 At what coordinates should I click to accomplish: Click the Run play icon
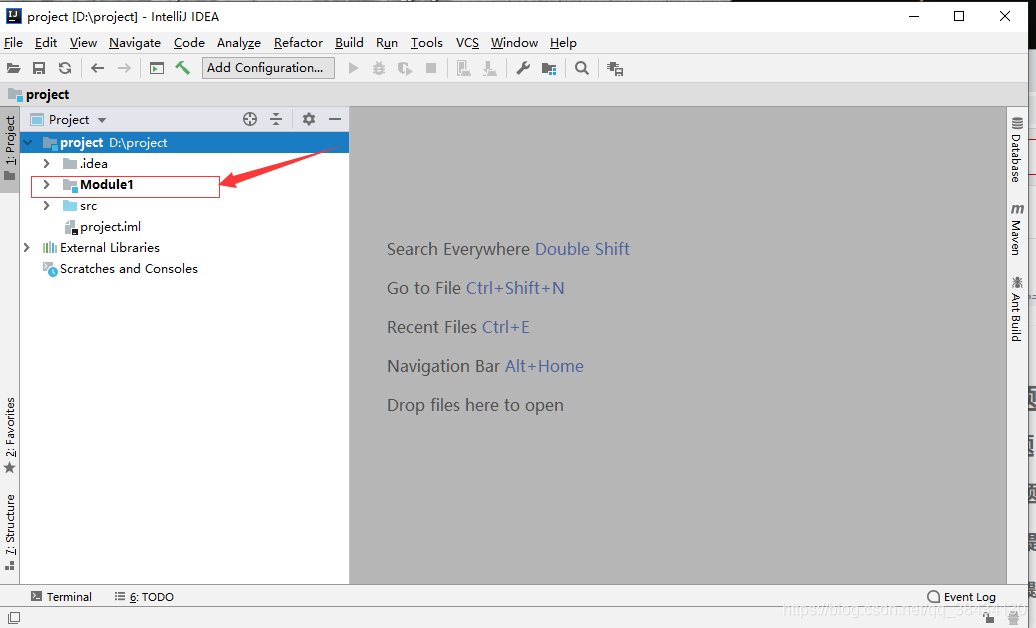[x=353, y=68]
